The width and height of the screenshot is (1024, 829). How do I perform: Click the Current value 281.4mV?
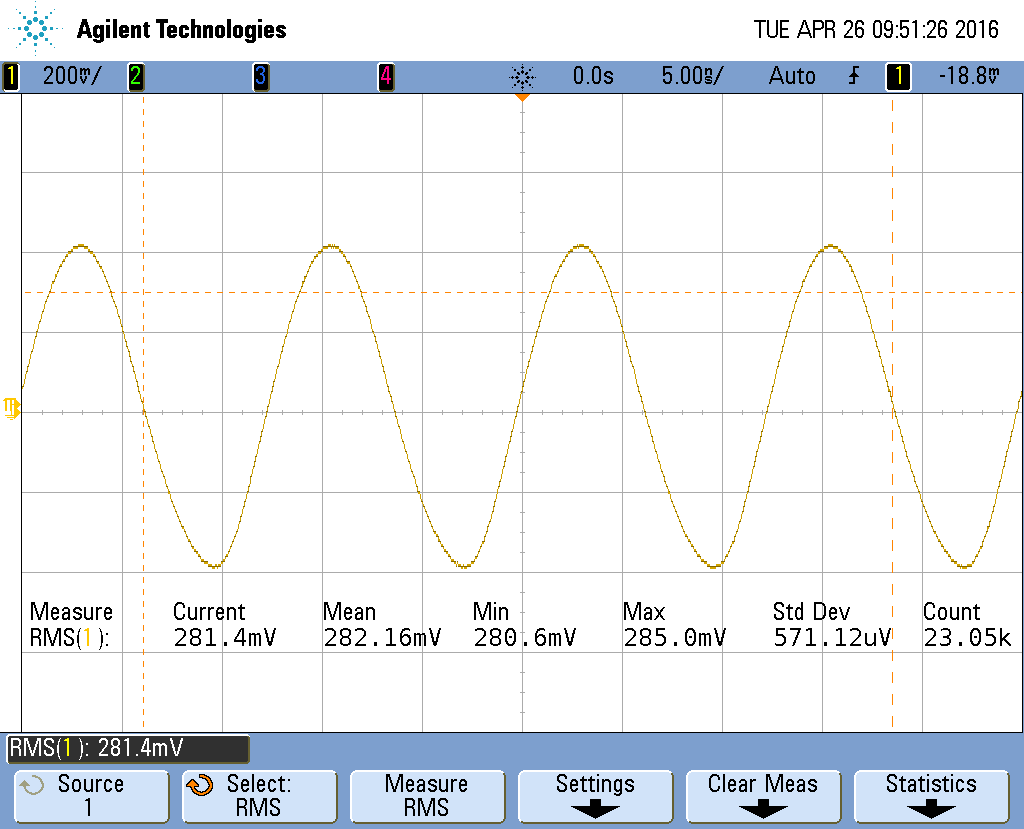point(225,637)
